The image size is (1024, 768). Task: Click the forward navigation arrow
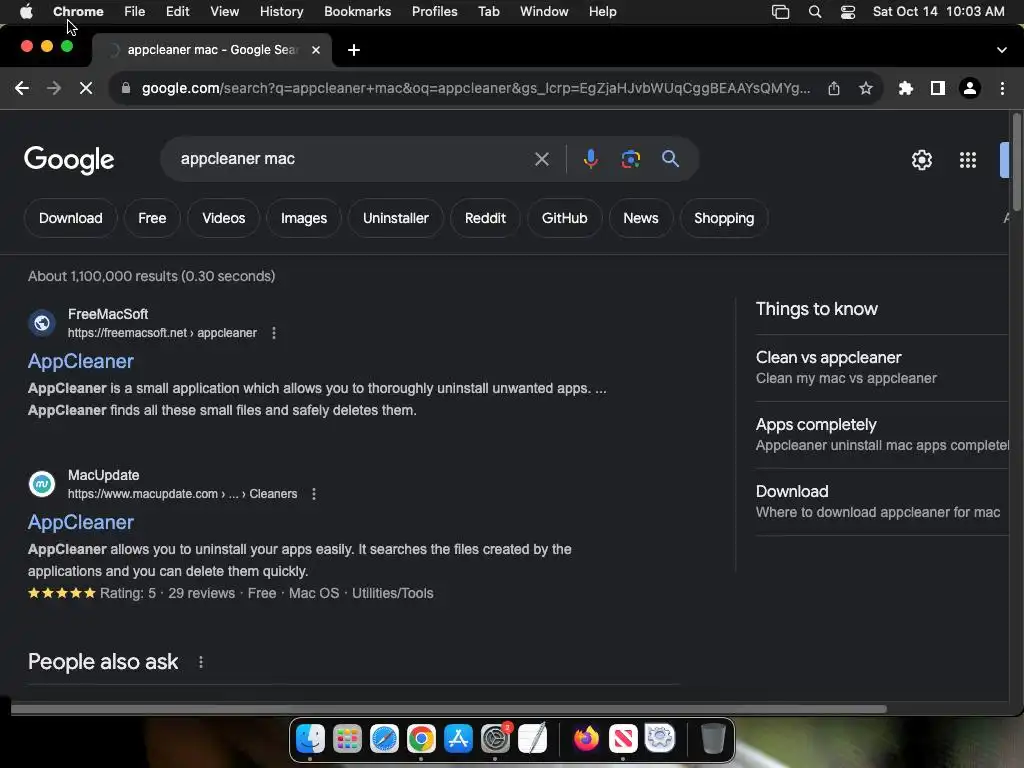54,88
